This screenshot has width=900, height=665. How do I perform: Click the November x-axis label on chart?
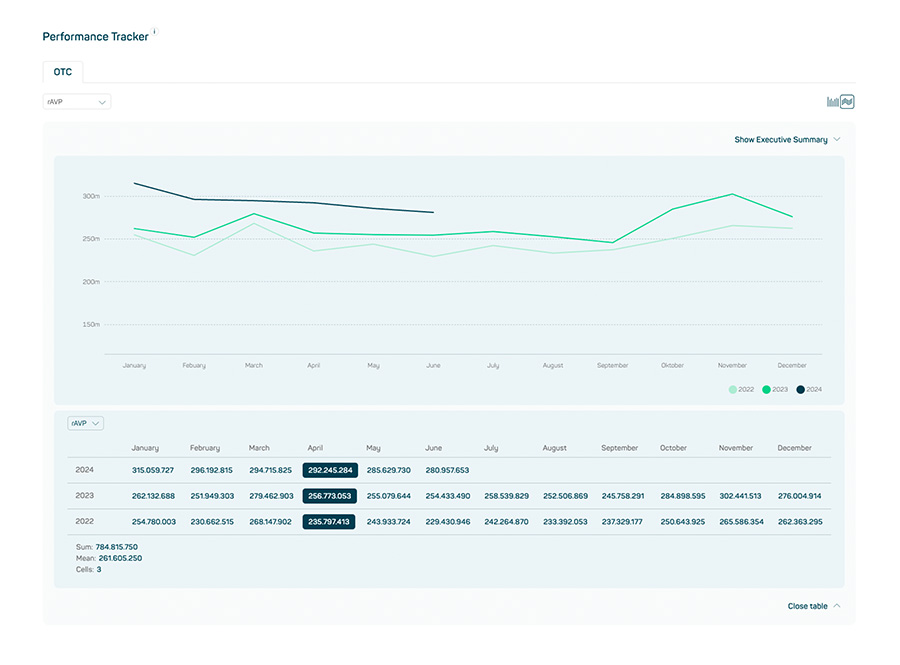[732, 365]
